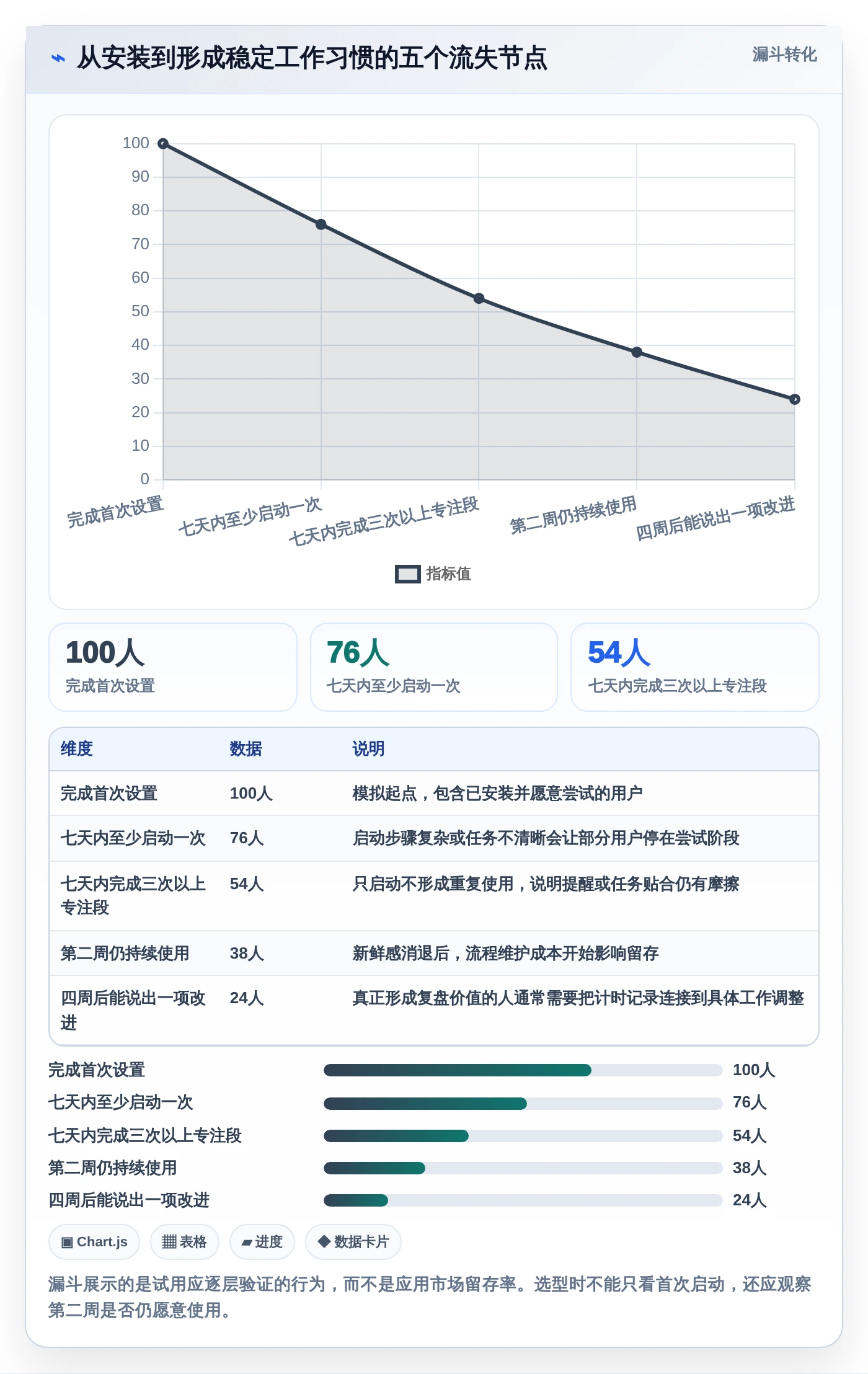Click the chart data point at 100

tap(163, 144)
